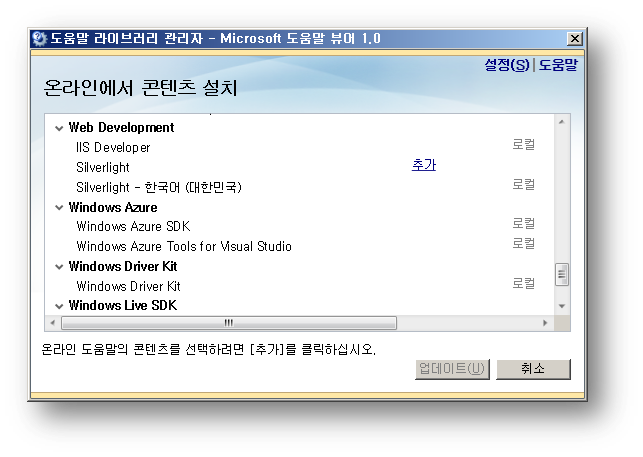Click the Windows Live SDK heading text

123,306
